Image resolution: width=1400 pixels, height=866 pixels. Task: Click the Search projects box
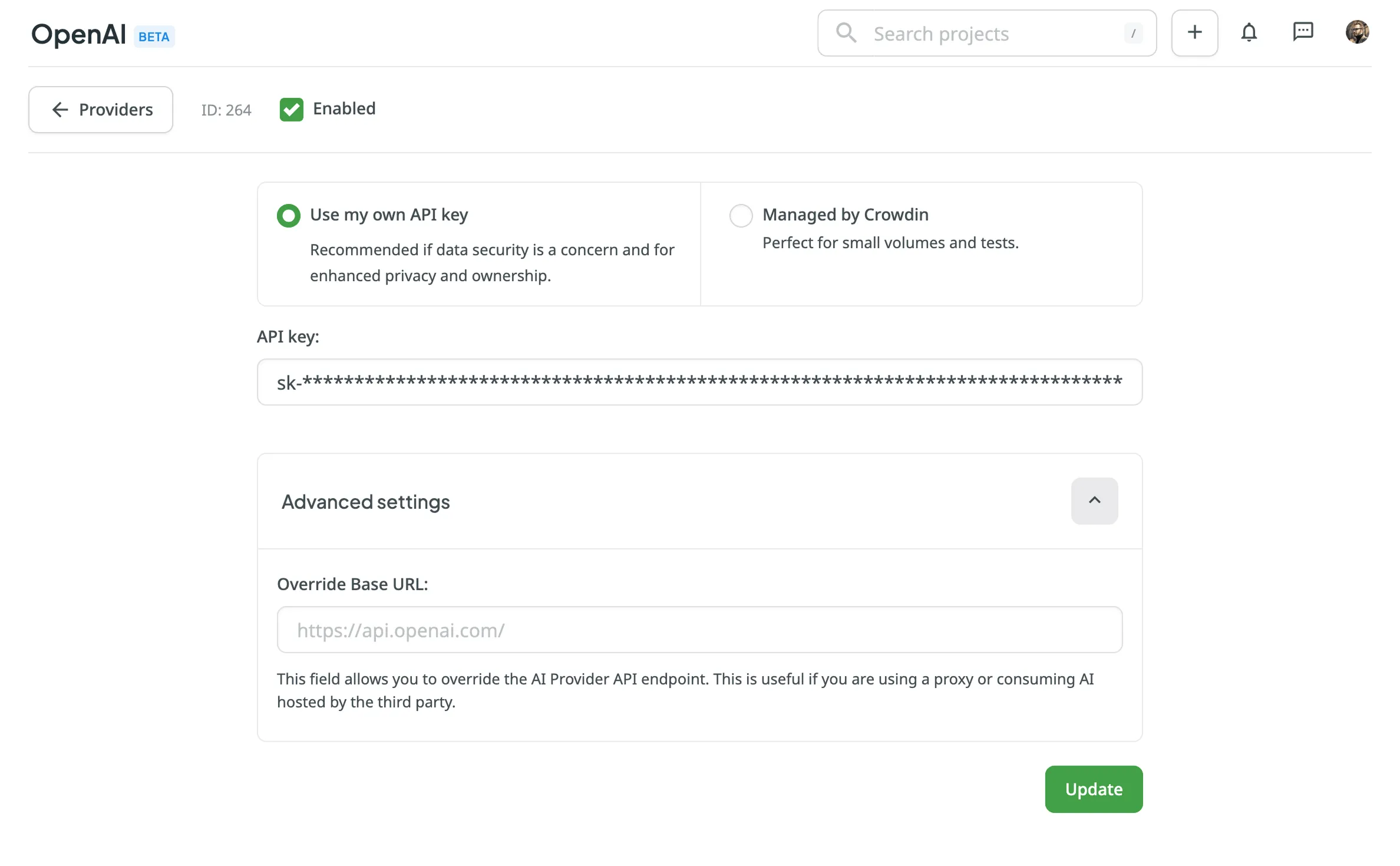(x=984, y=33)
